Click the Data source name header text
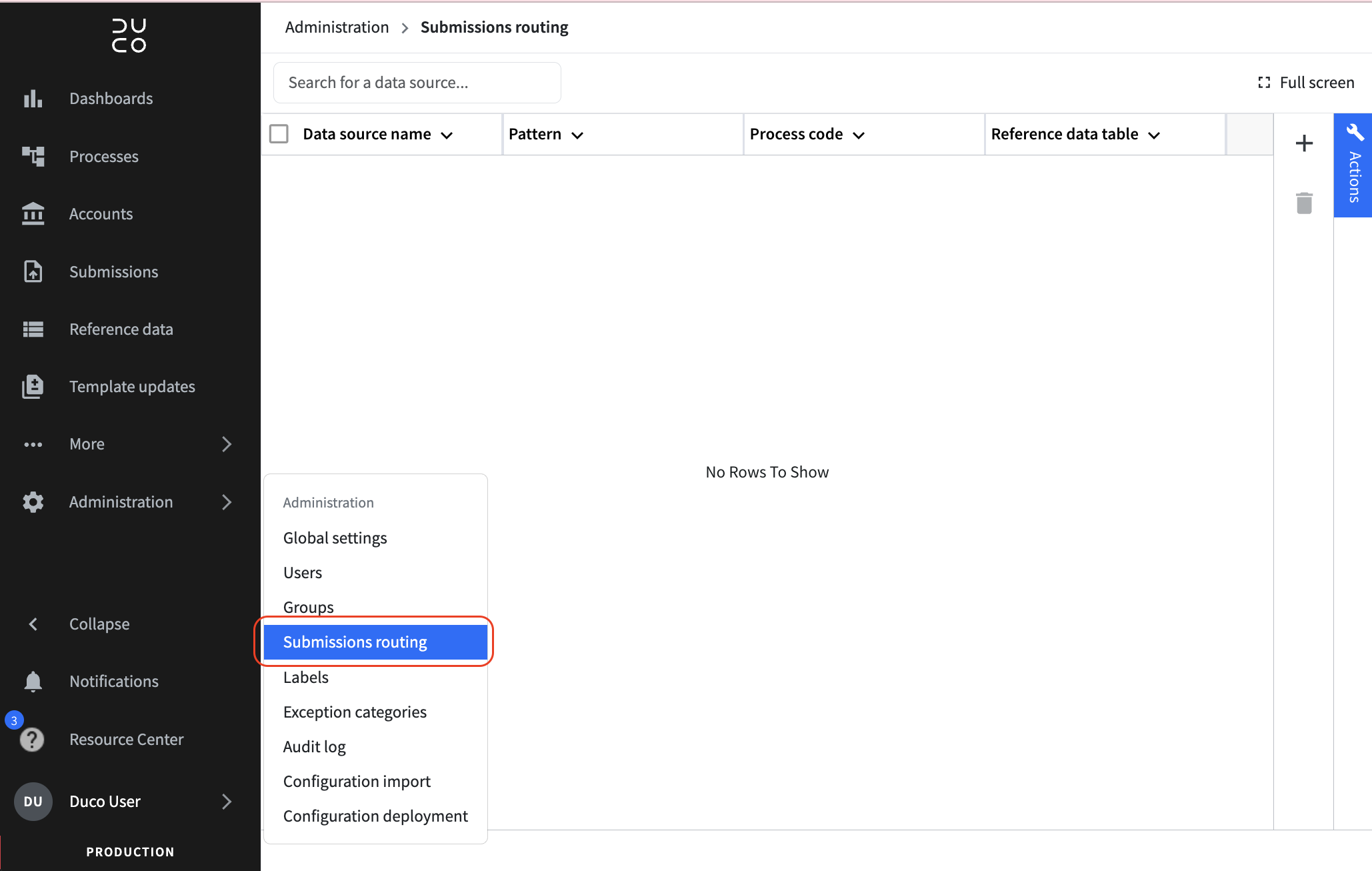Image resolution: width=1372 pixels, height=871 pixels. pos(367,134)
